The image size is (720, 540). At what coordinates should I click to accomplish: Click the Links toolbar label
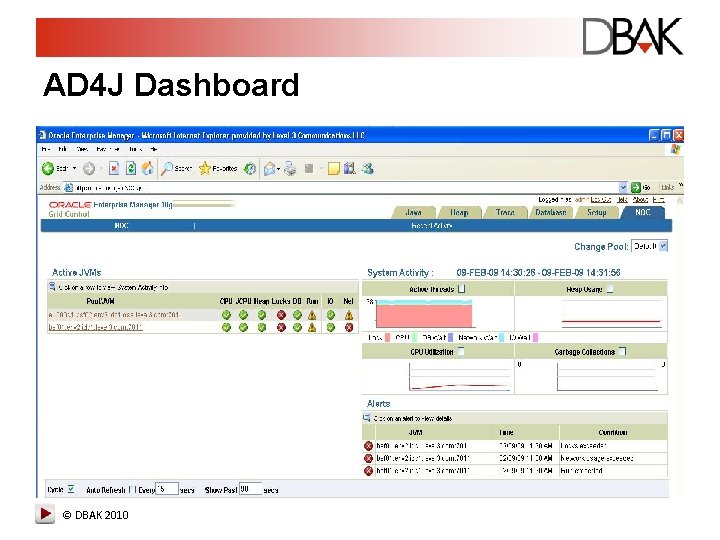[x=668, y=187]
